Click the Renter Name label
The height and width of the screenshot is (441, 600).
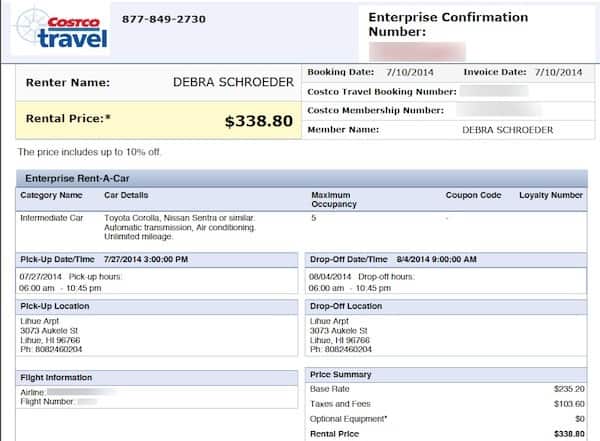[x=68, y=83]
